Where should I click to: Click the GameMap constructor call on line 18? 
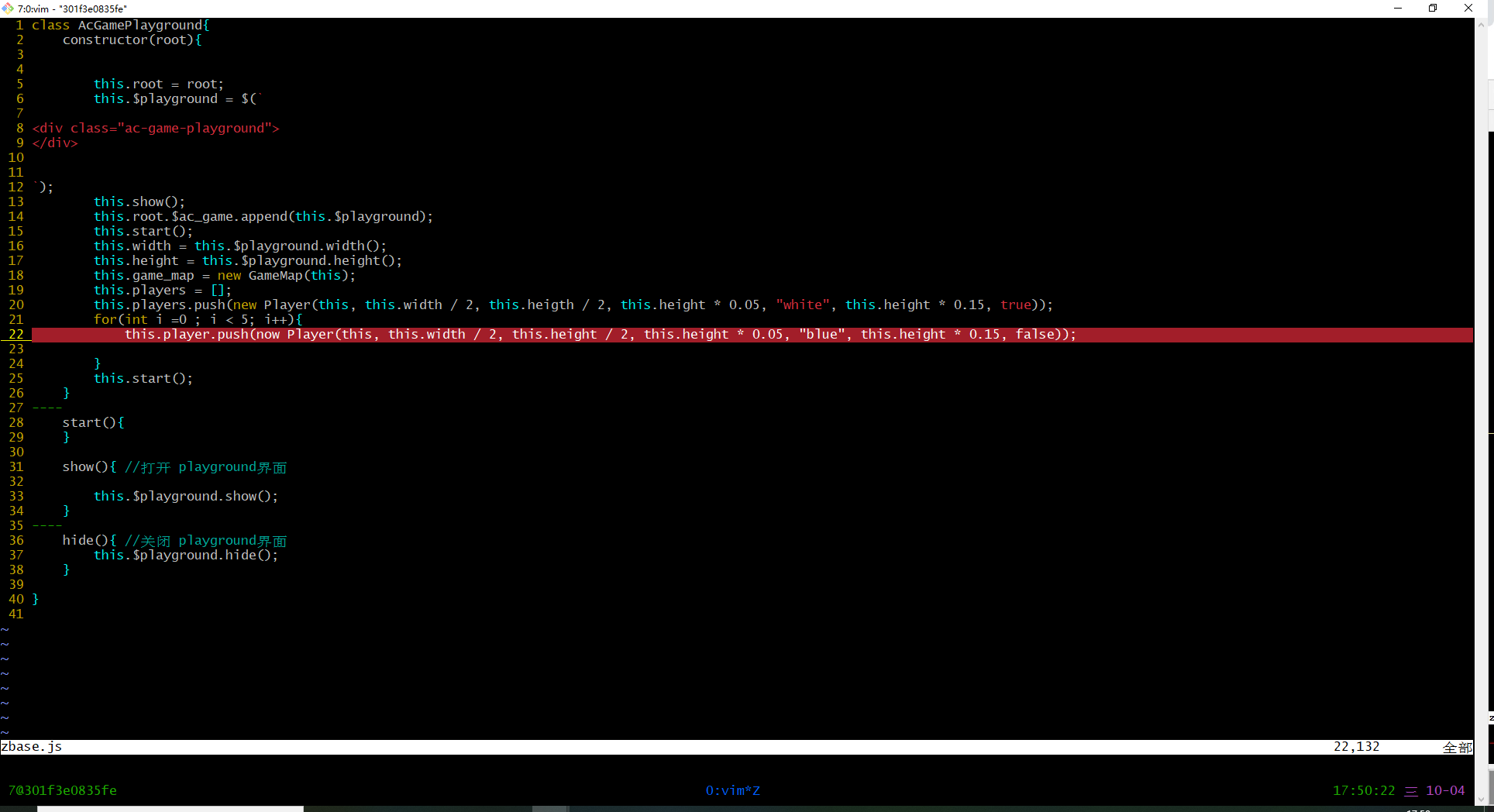(275, 276)
